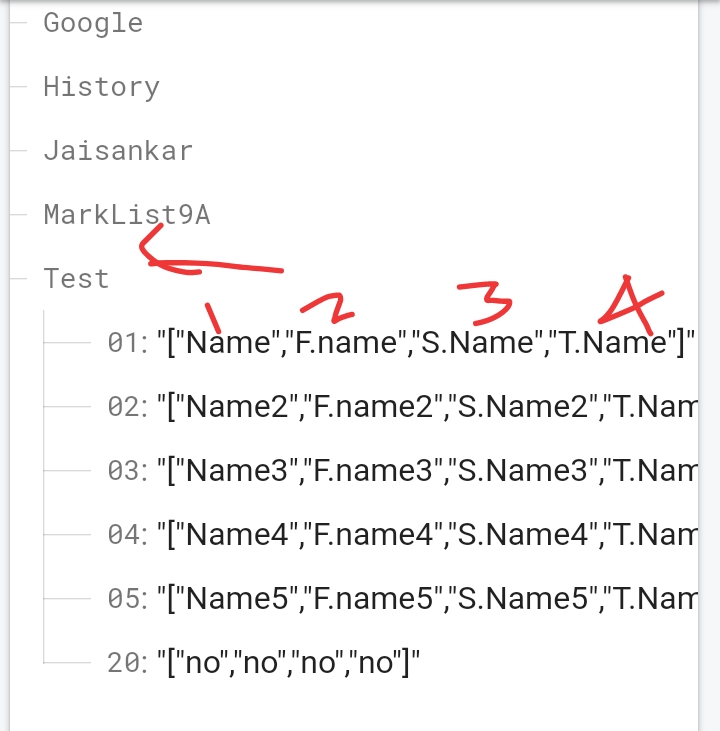Collapse the Test node
Viewport: 720px width, 731px height.
point(76,279)
